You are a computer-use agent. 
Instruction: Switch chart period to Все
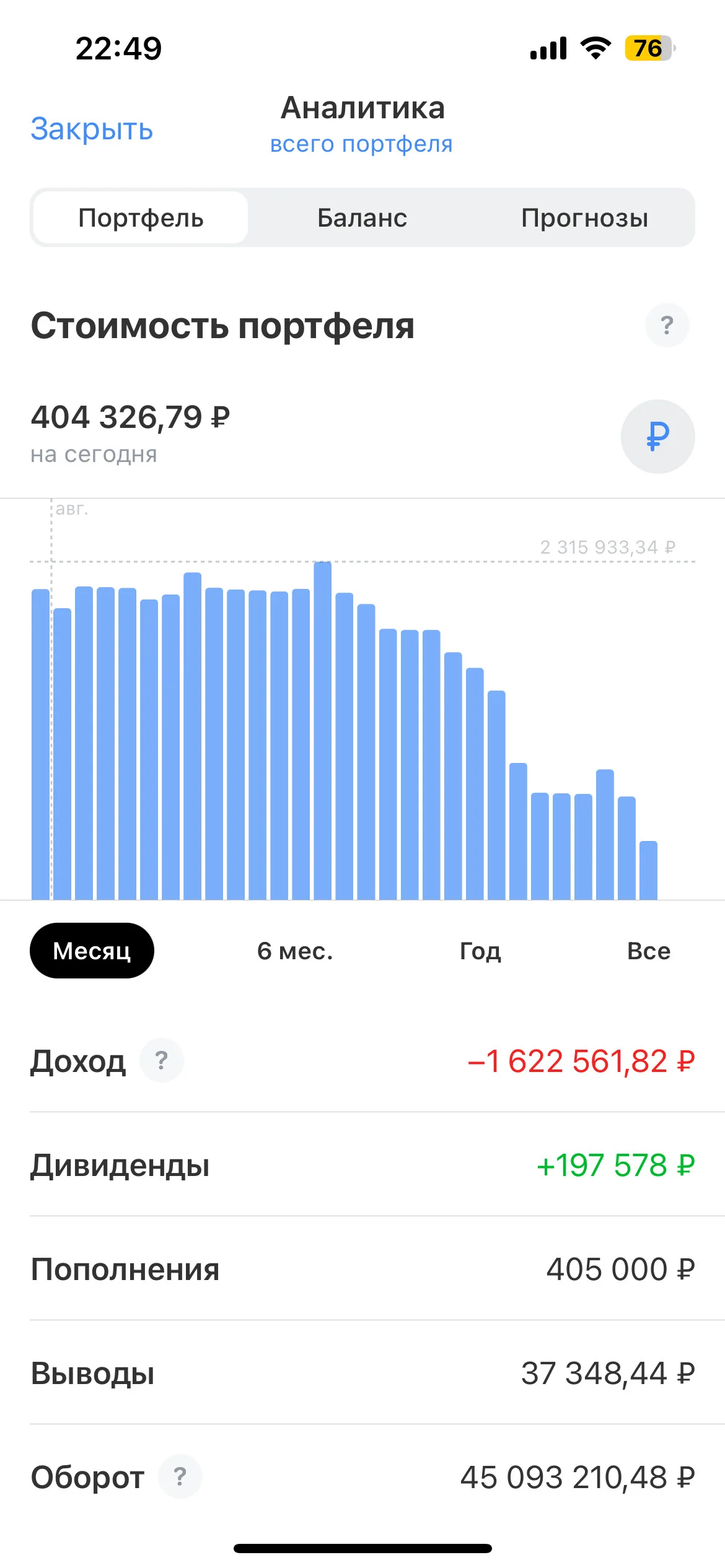pyautogui.click(x=649, y=951)
